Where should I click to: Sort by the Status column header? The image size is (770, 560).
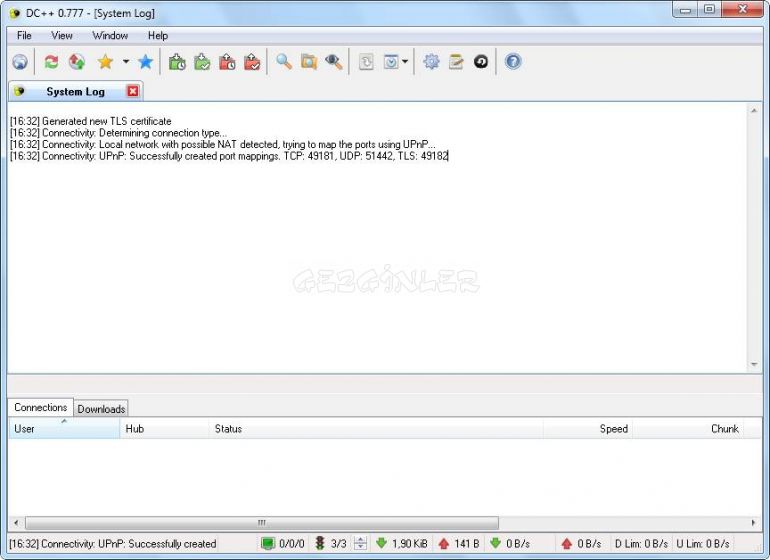(376, 428)
